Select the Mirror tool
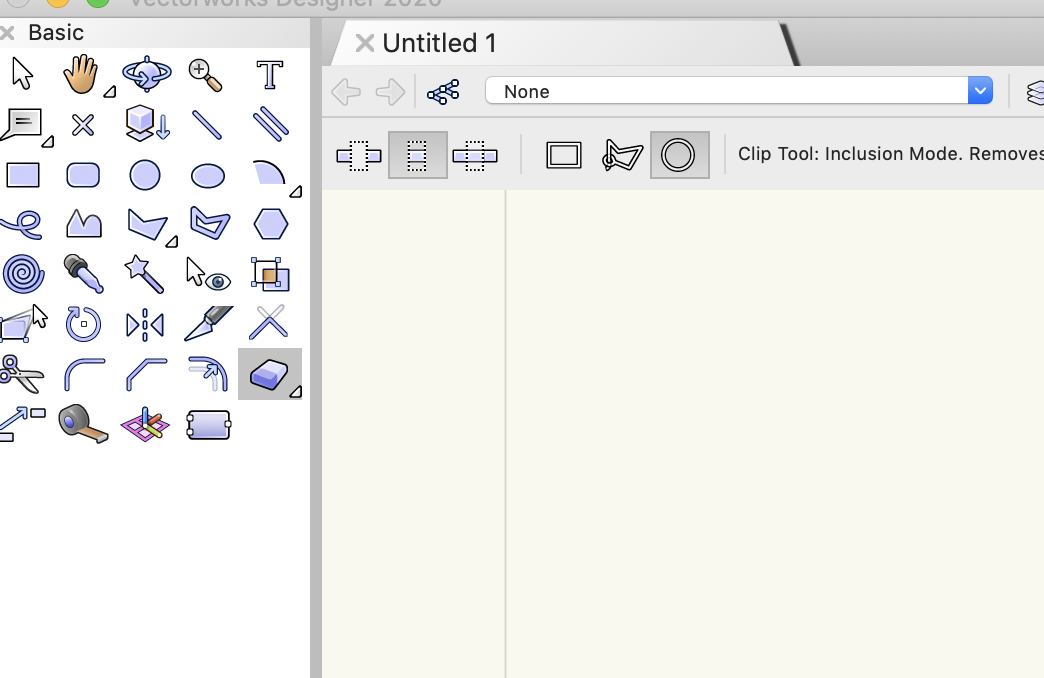Screen dimensions: 1044x678 (x=145, y=324)
